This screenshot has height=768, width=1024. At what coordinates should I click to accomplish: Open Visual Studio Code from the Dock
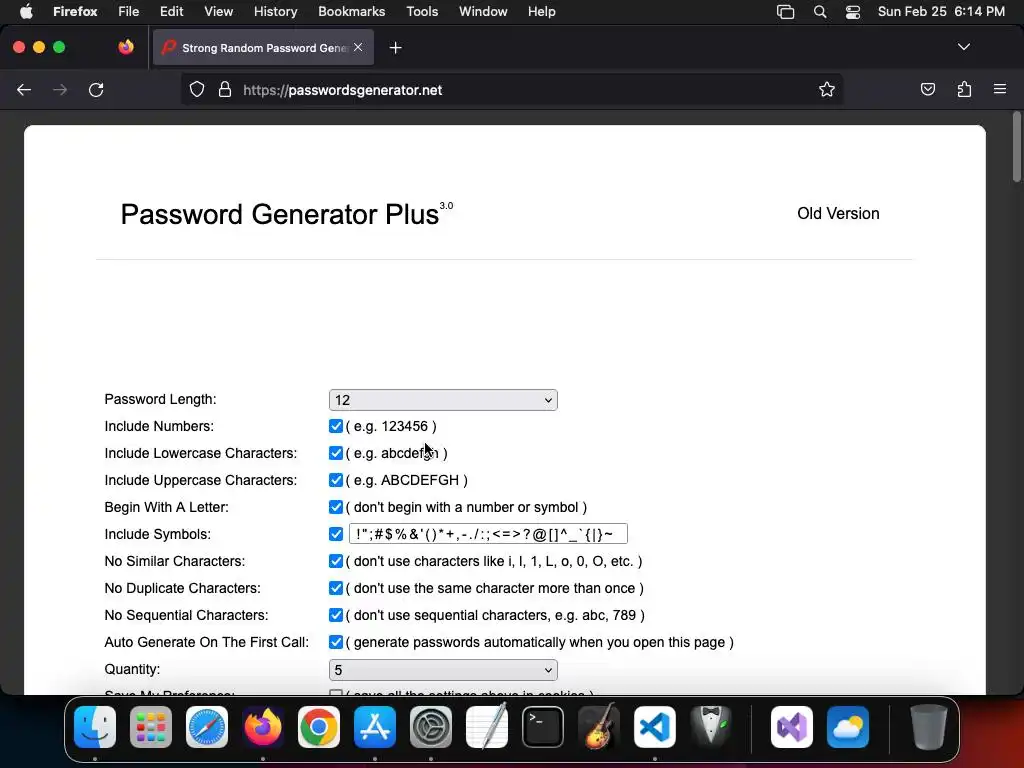[x=655, y=727]
